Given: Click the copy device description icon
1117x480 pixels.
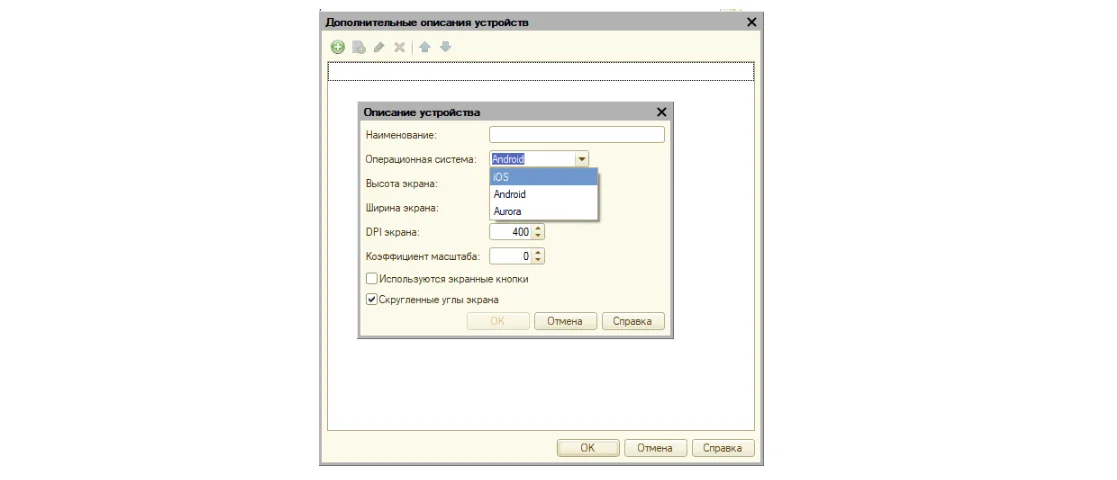Looking at the screenshot, I should 359,48.
